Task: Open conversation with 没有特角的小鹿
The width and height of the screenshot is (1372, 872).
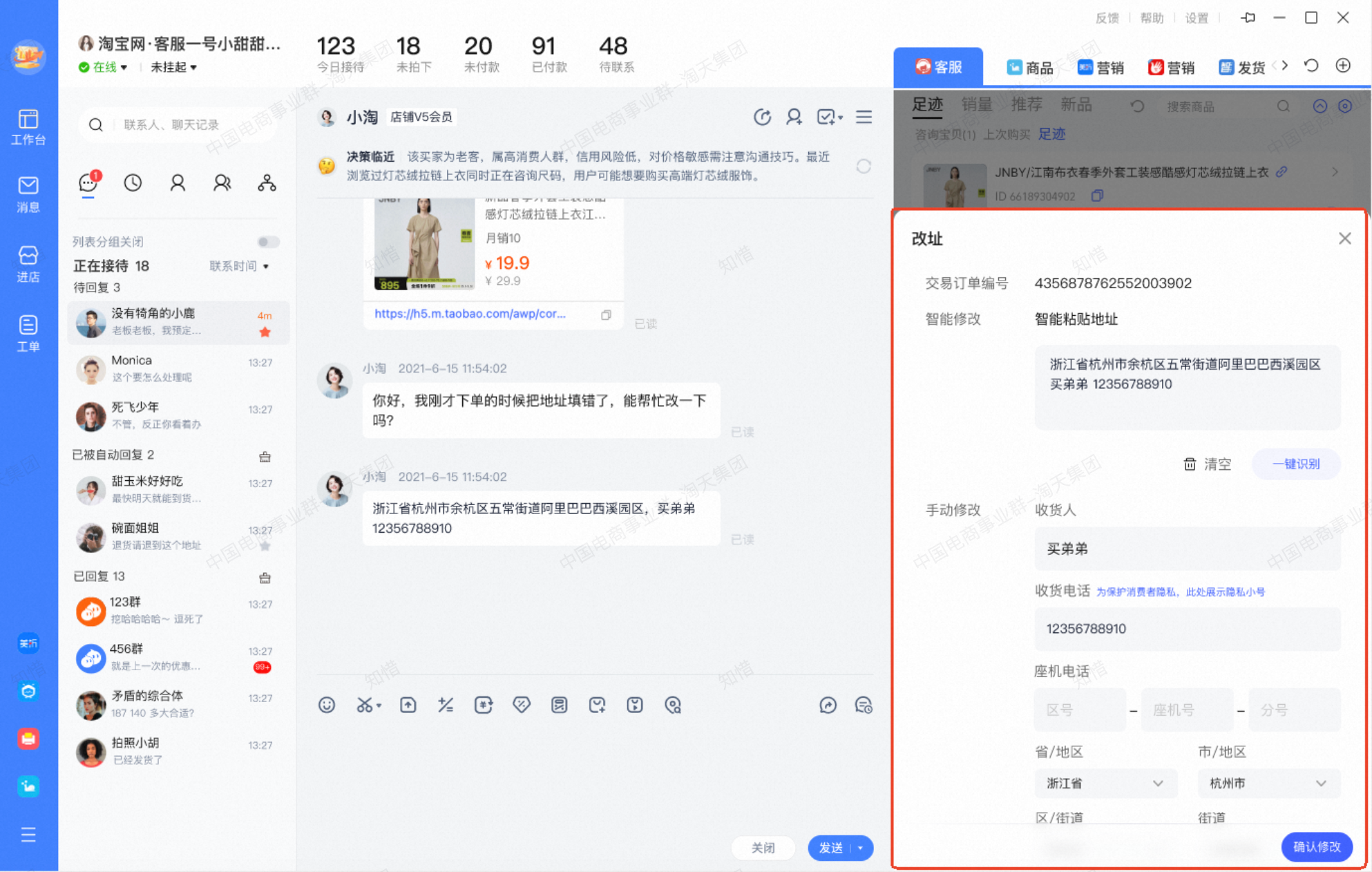Action: (x=179, y=322)
